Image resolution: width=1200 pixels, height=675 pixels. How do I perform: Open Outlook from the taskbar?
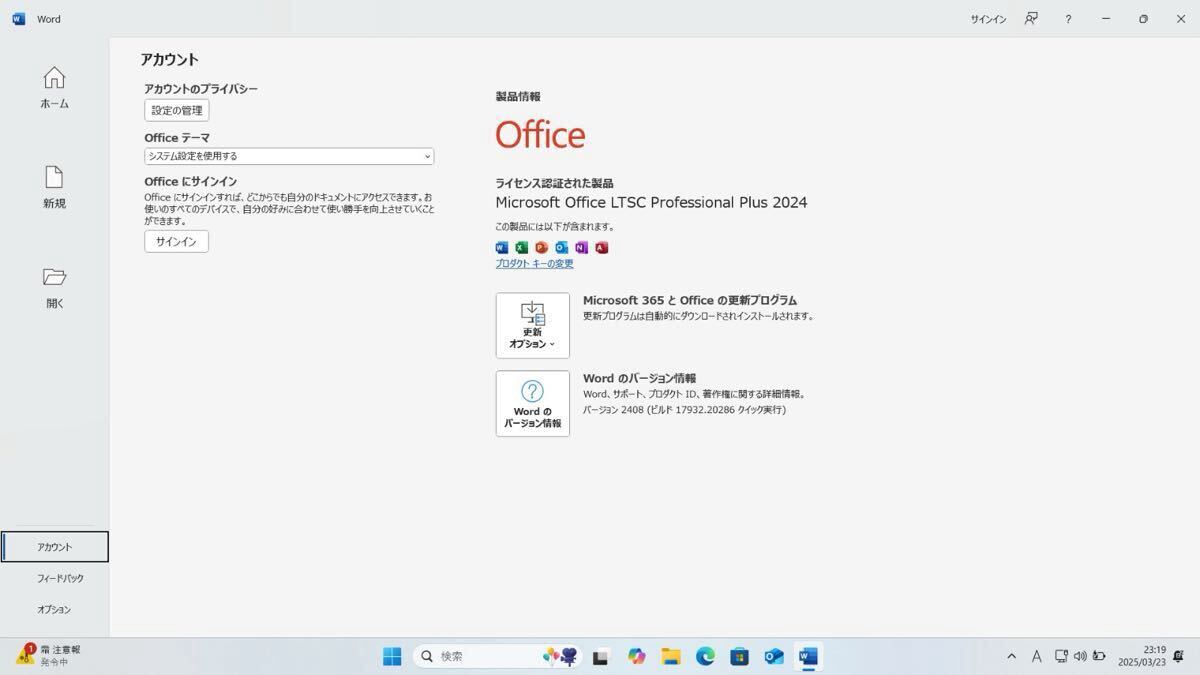coord(773,656)
